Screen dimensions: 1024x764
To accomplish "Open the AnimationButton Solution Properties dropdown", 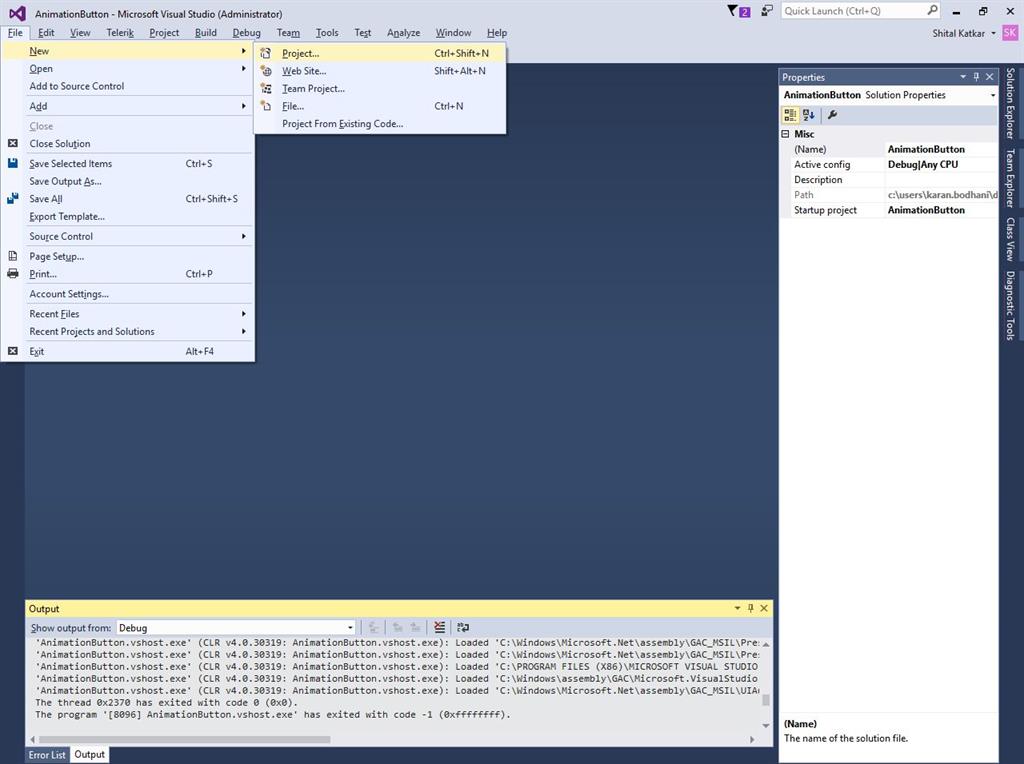I will (x=992, y=95).
